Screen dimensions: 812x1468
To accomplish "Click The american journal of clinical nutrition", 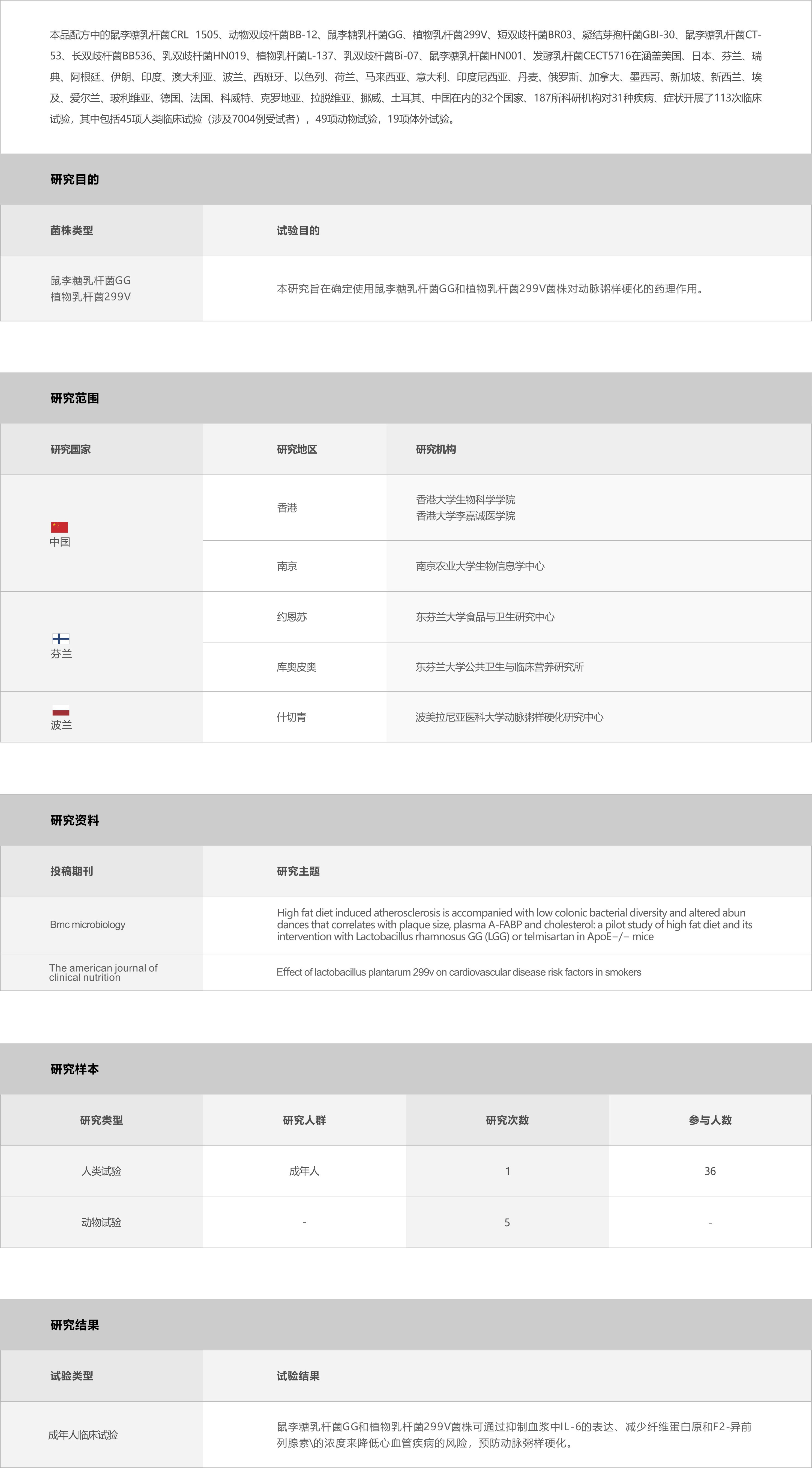I will click(103, 972).
